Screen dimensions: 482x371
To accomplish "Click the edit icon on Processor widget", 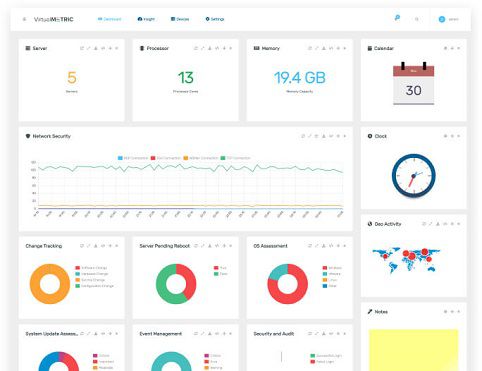I will click(196, 48).
